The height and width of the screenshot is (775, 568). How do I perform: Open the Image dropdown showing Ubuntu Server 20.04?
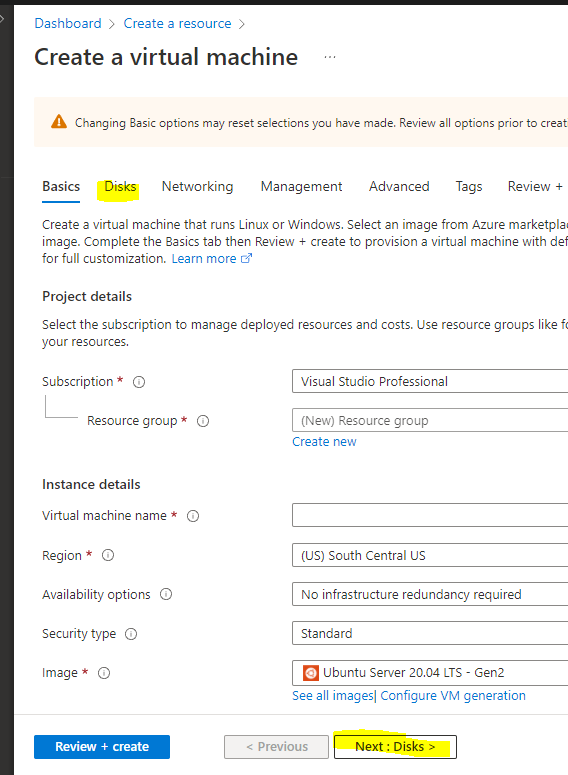pyautogui.click(x=430, y=673)
